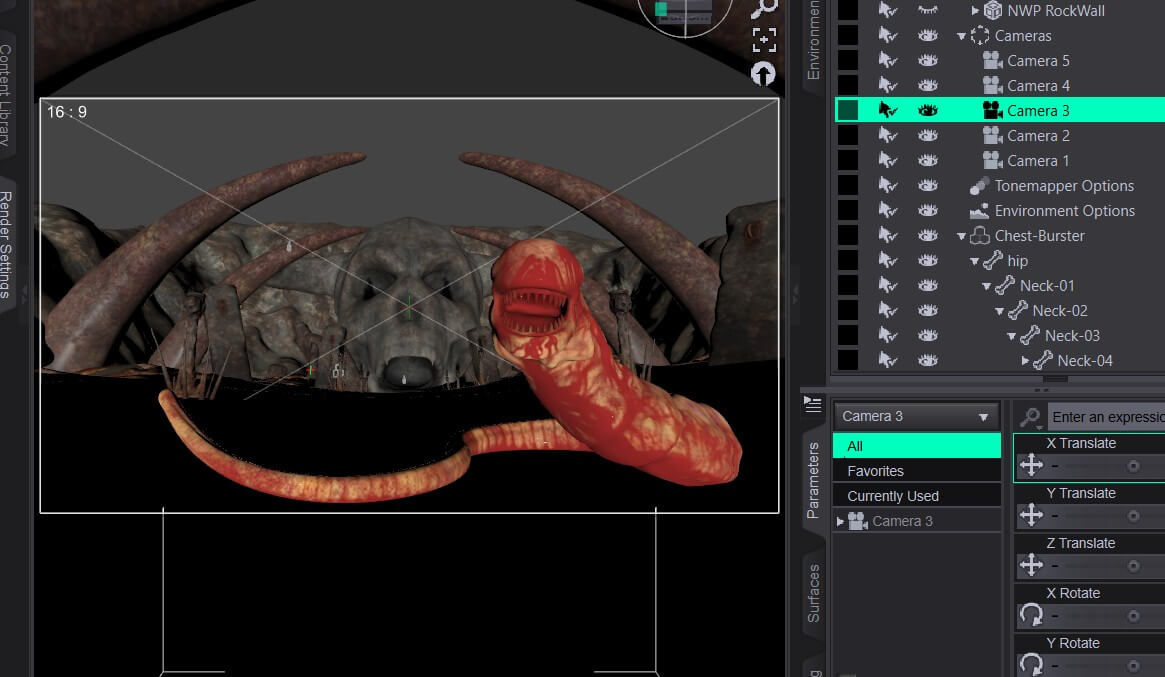Switch to the Render Settings tab
This screenshot has height=677, width=1165.
tap(5, 244)
